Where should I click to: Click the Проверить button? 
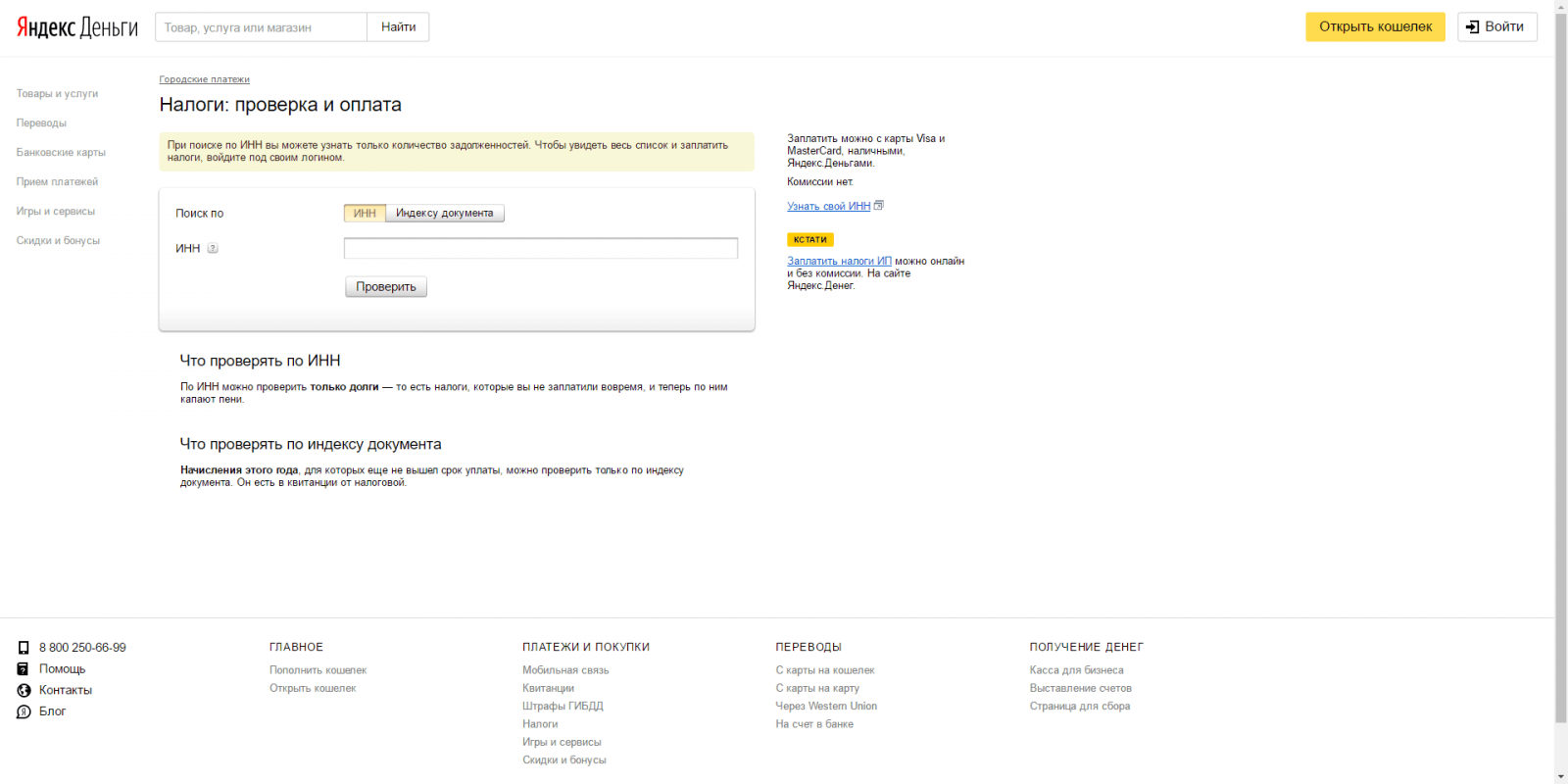tap(386, 287)
